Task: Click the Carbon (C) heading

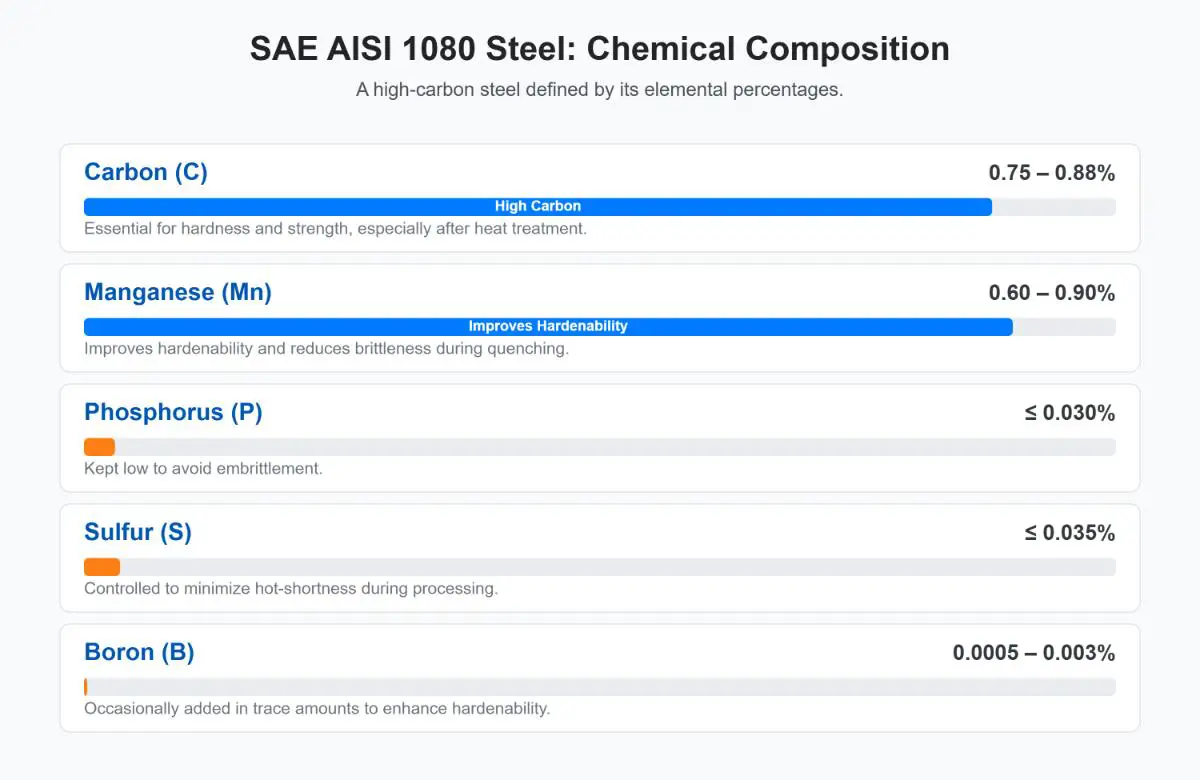Action: (x=146, y=172)
